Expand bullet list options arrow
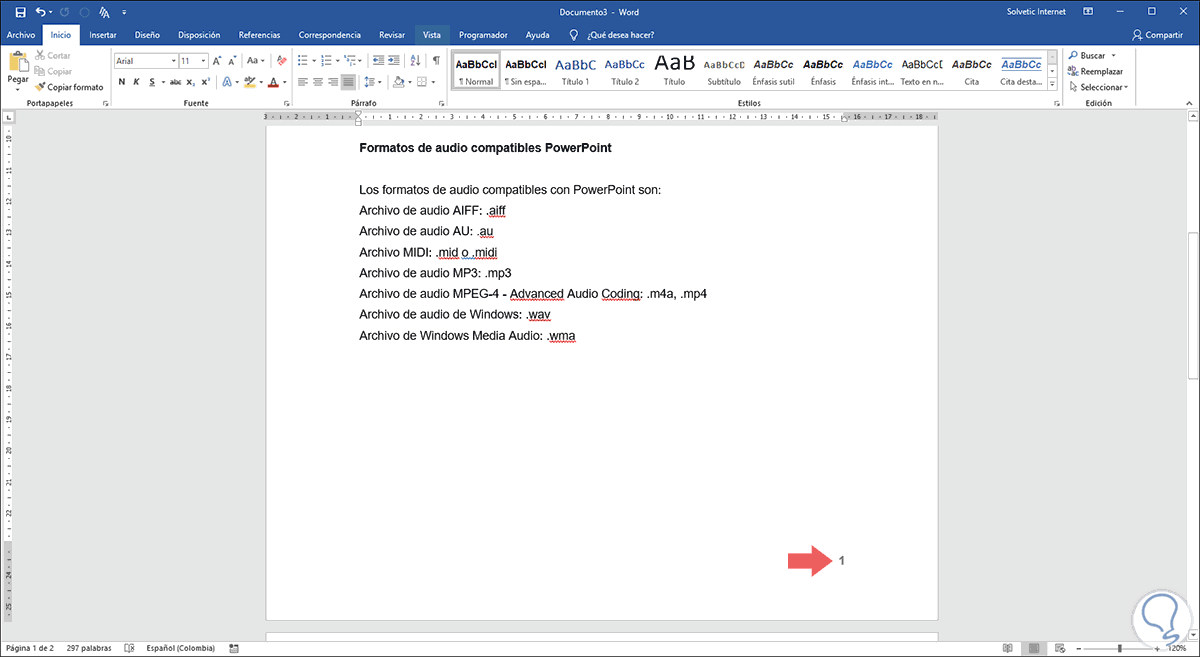The width and height of the screenshot is (1200, 657). coord(313,60)
